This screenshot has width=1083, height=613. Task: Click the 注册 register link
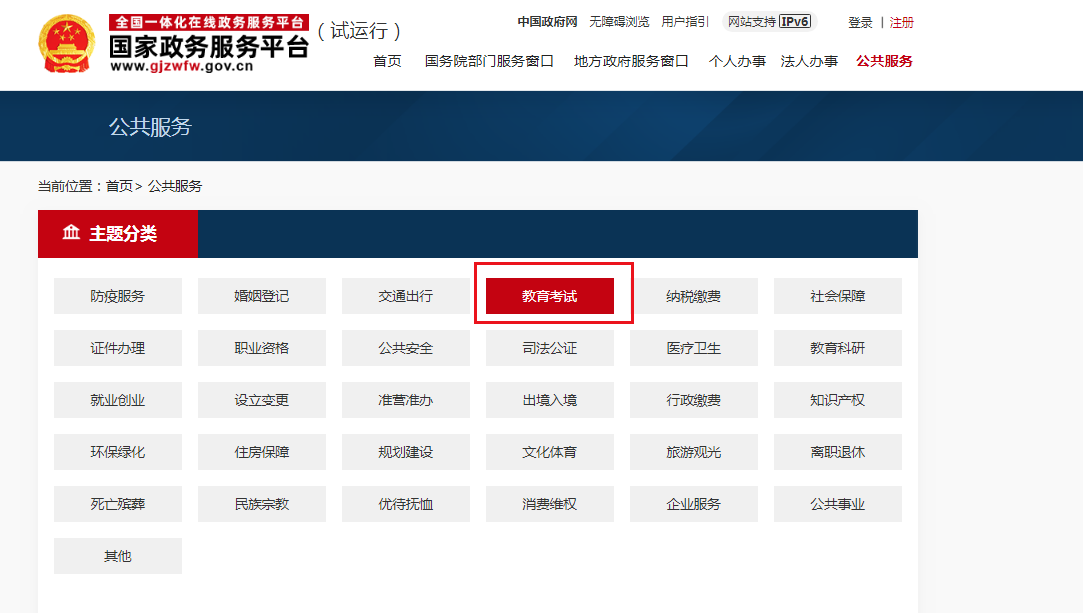901,23
